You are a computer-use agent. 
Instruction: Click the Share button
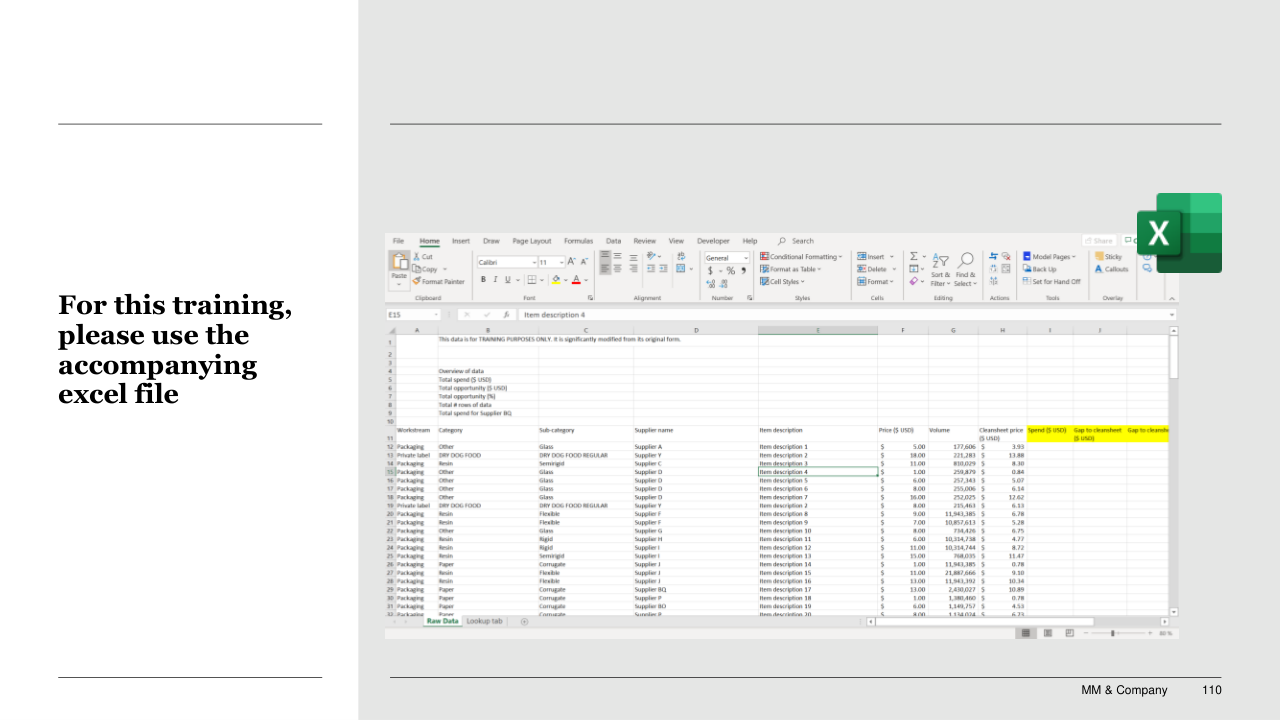[1098, 241]
